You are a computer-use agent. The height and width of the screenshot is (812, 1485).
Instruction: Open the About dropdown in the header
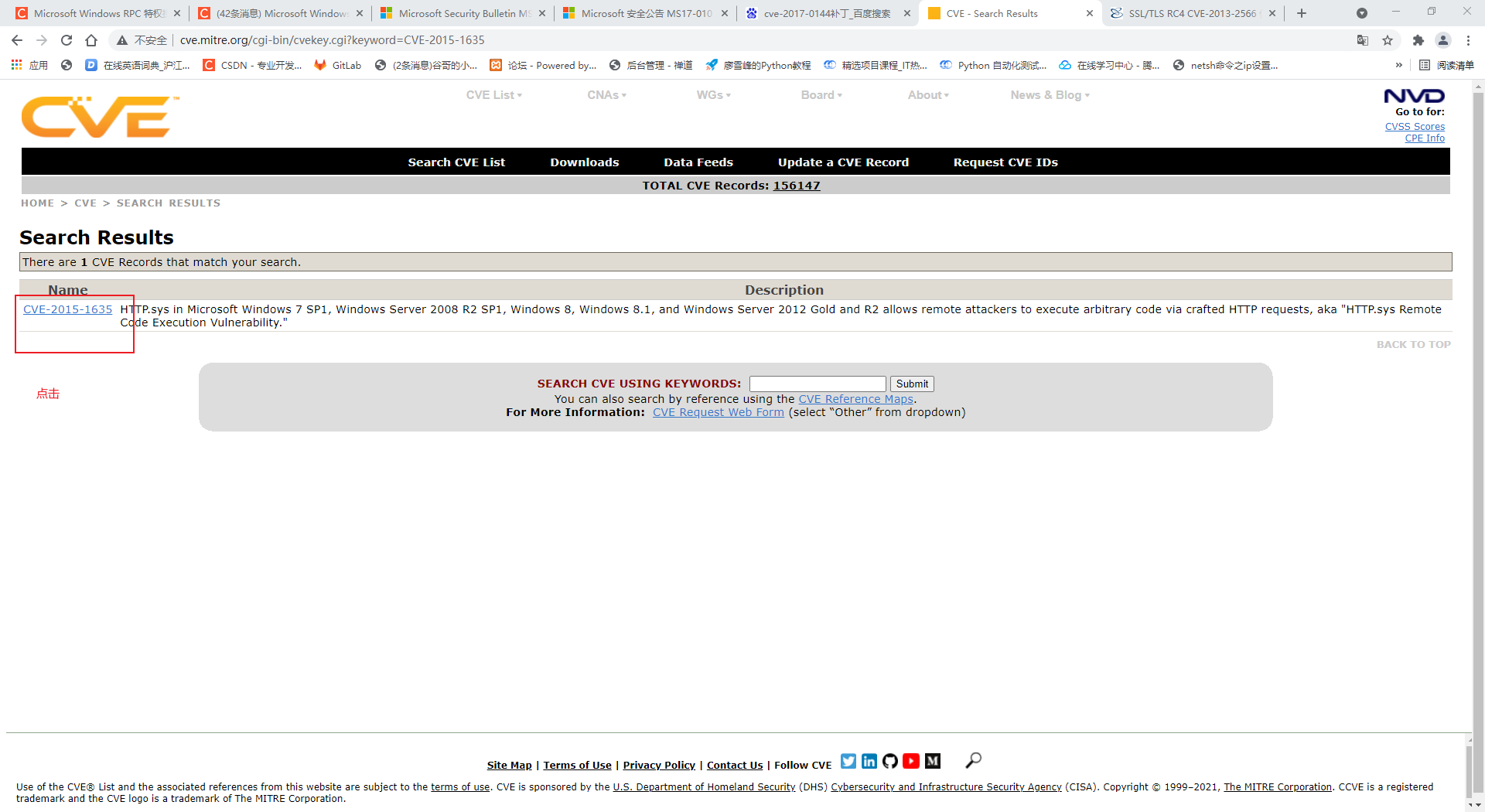(927, 94)
